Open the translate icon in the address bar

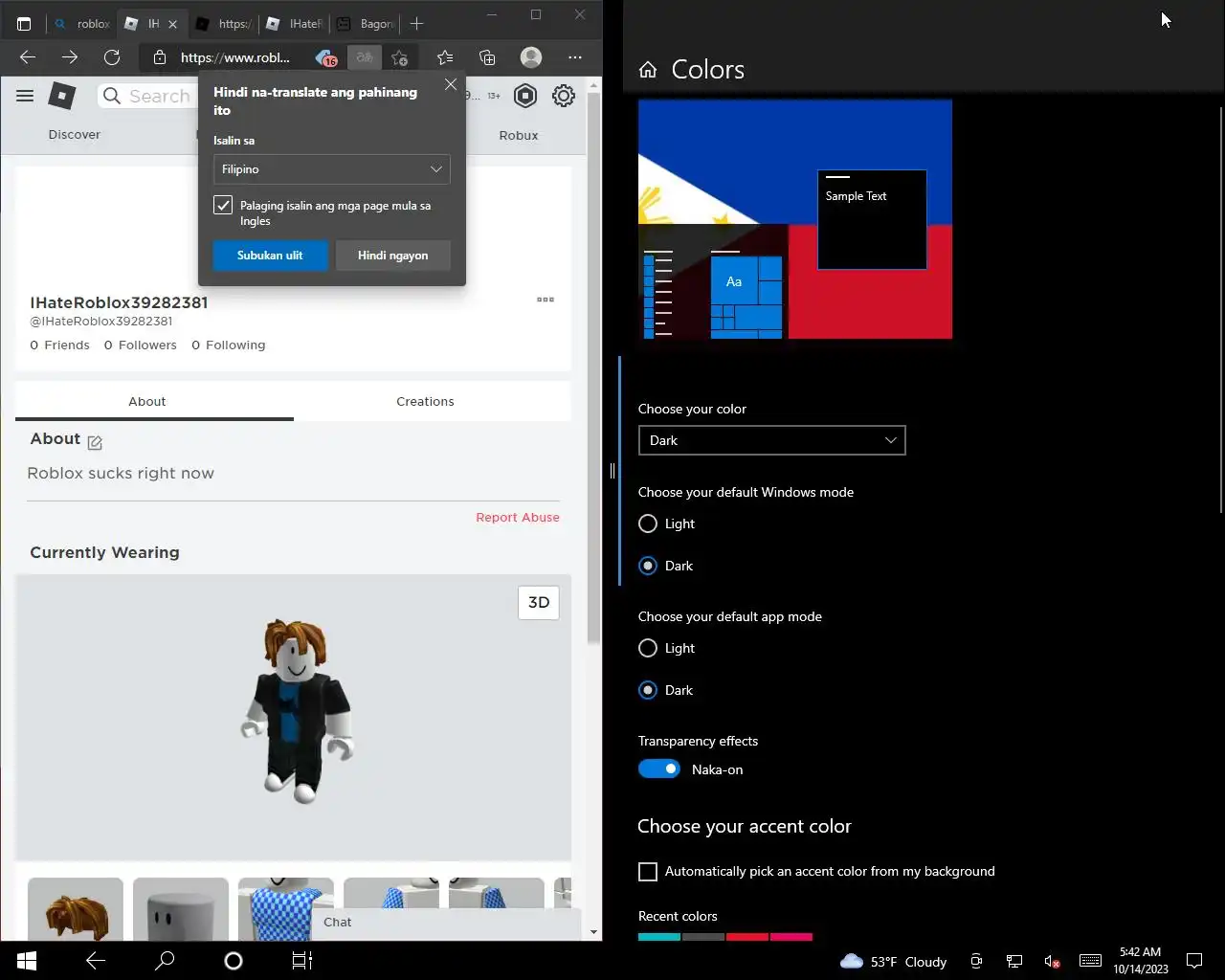[365, 57]
